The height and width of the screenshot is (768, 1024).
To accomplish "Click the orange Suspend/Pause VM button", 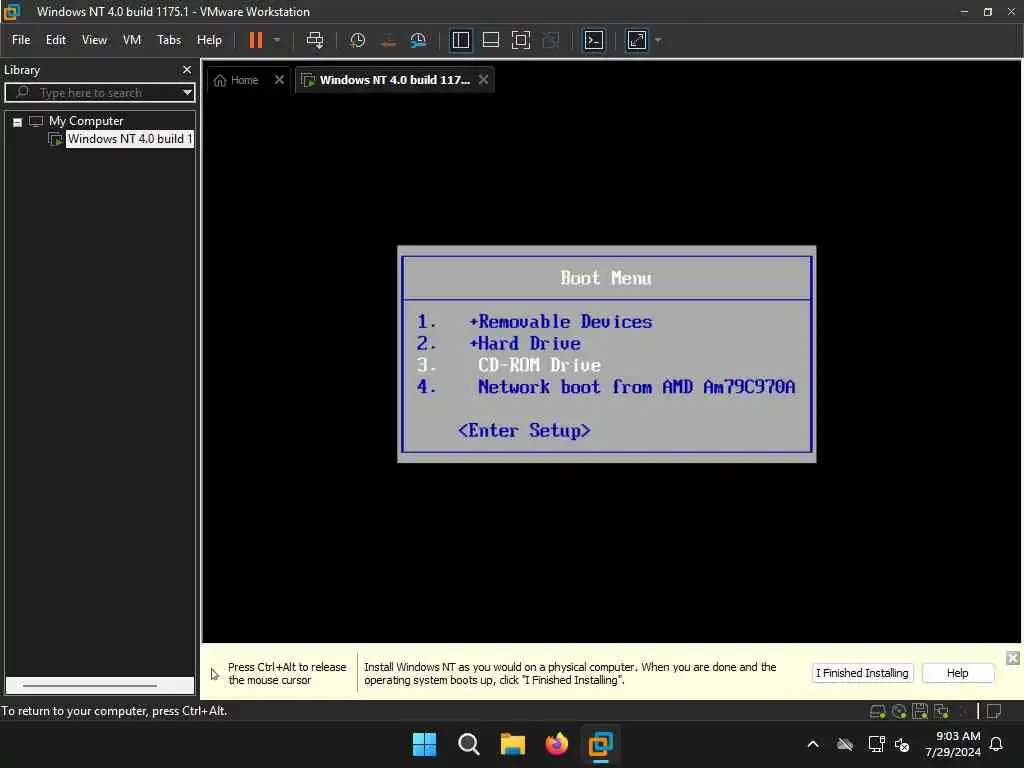I will (x=255, y=40).
